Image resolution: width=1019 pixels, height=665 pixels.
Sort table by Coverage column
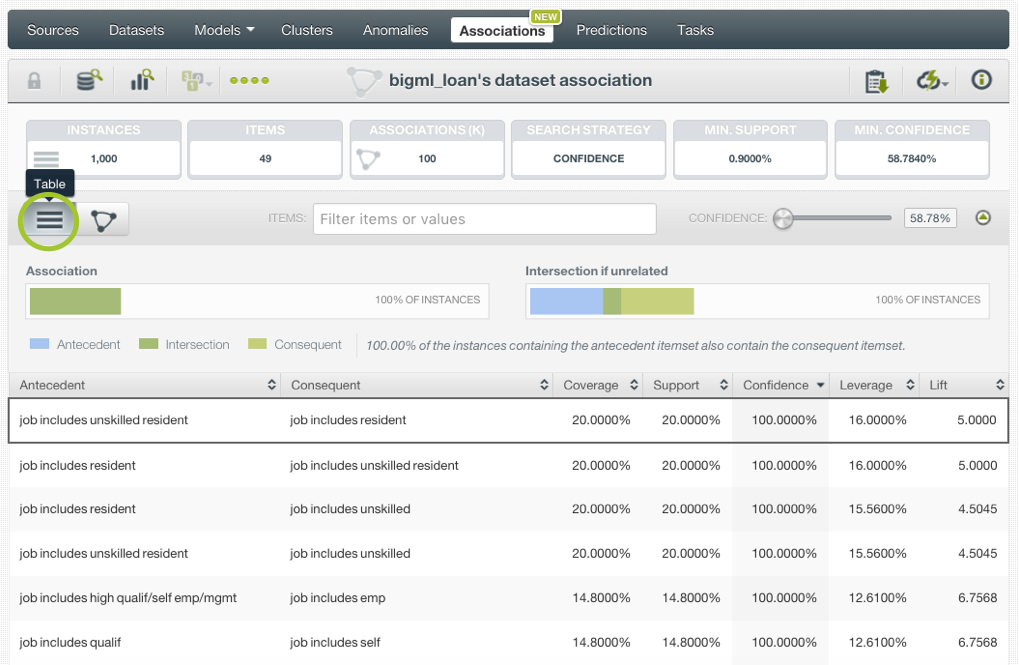pos(598,385)
